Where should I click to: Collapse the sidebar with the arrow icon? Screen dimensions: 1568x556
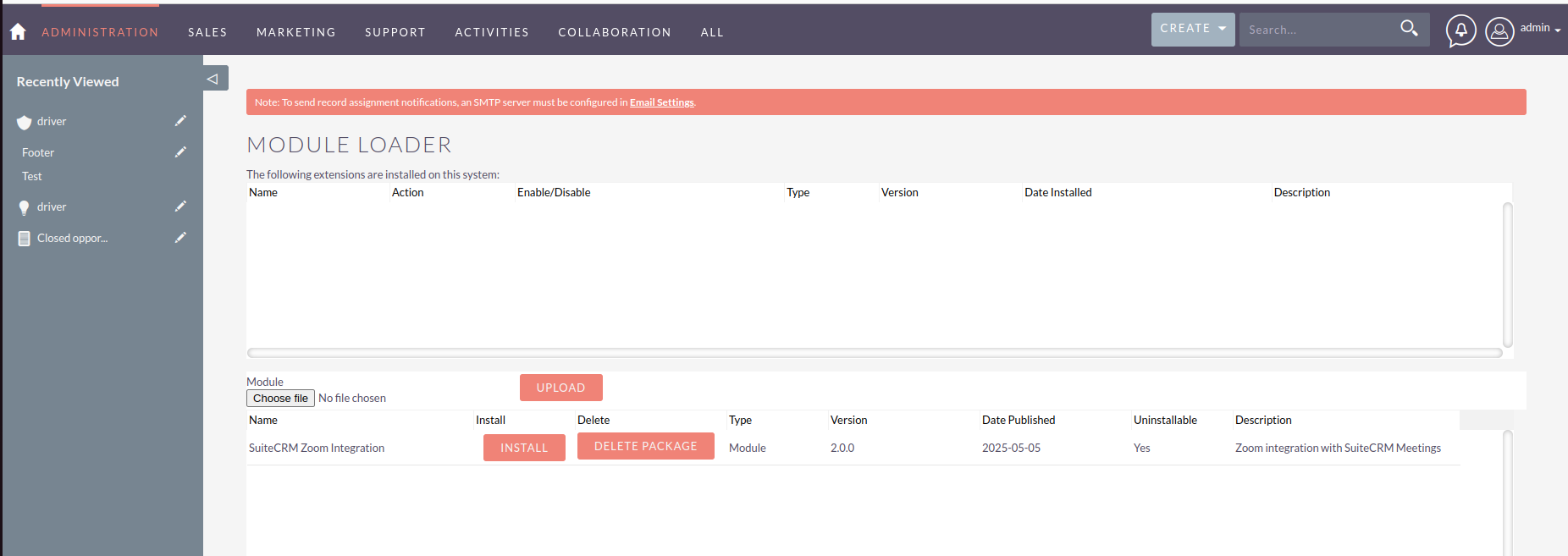click(213, 79)
